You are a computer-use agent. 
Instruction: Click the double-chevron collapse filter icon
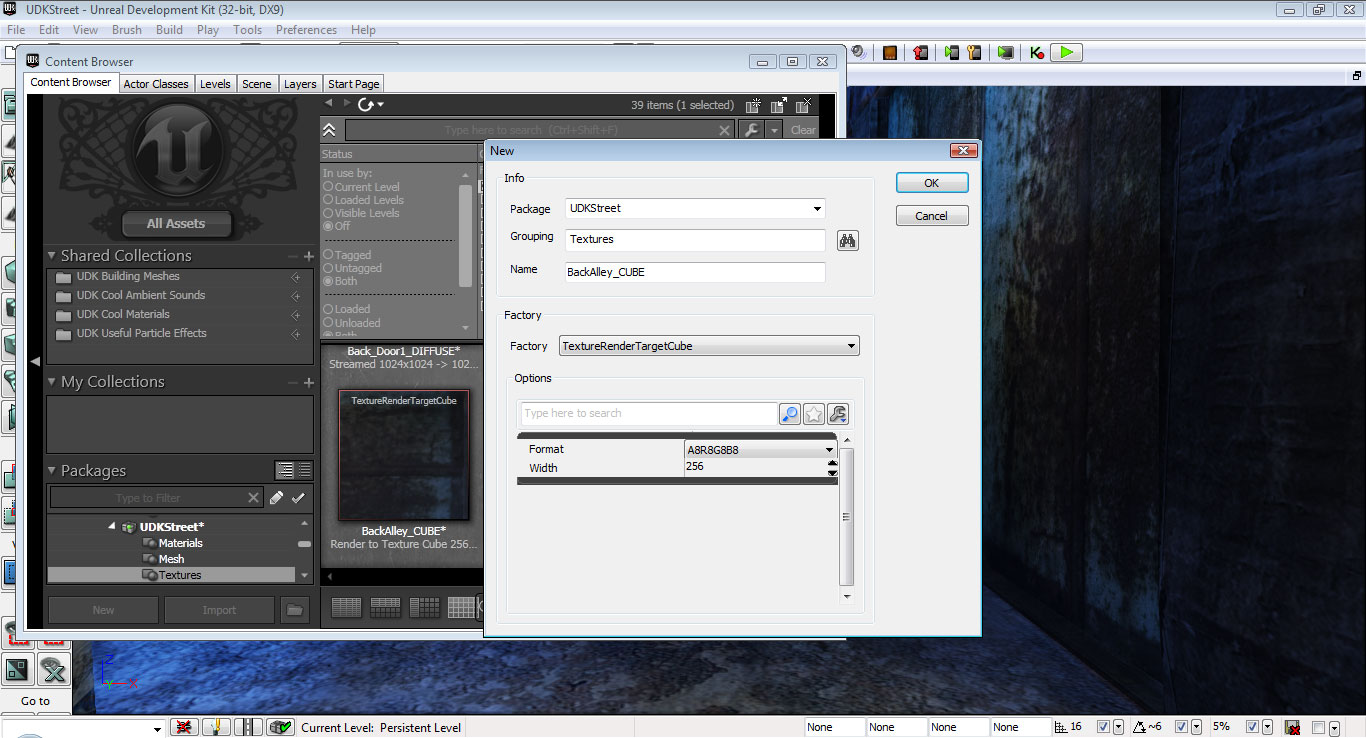329,130
